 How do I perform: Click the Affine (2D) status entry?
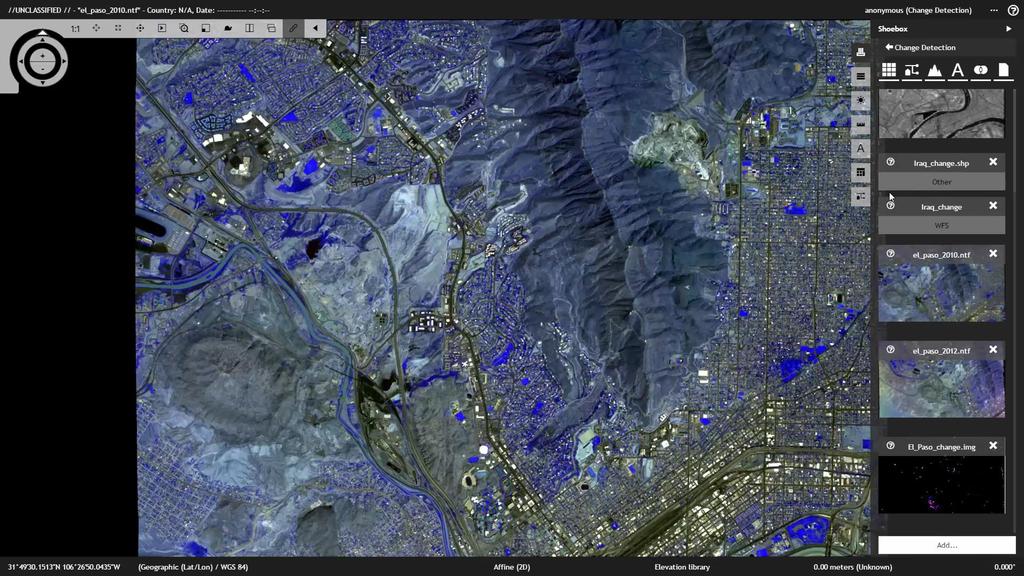point(511,567)
